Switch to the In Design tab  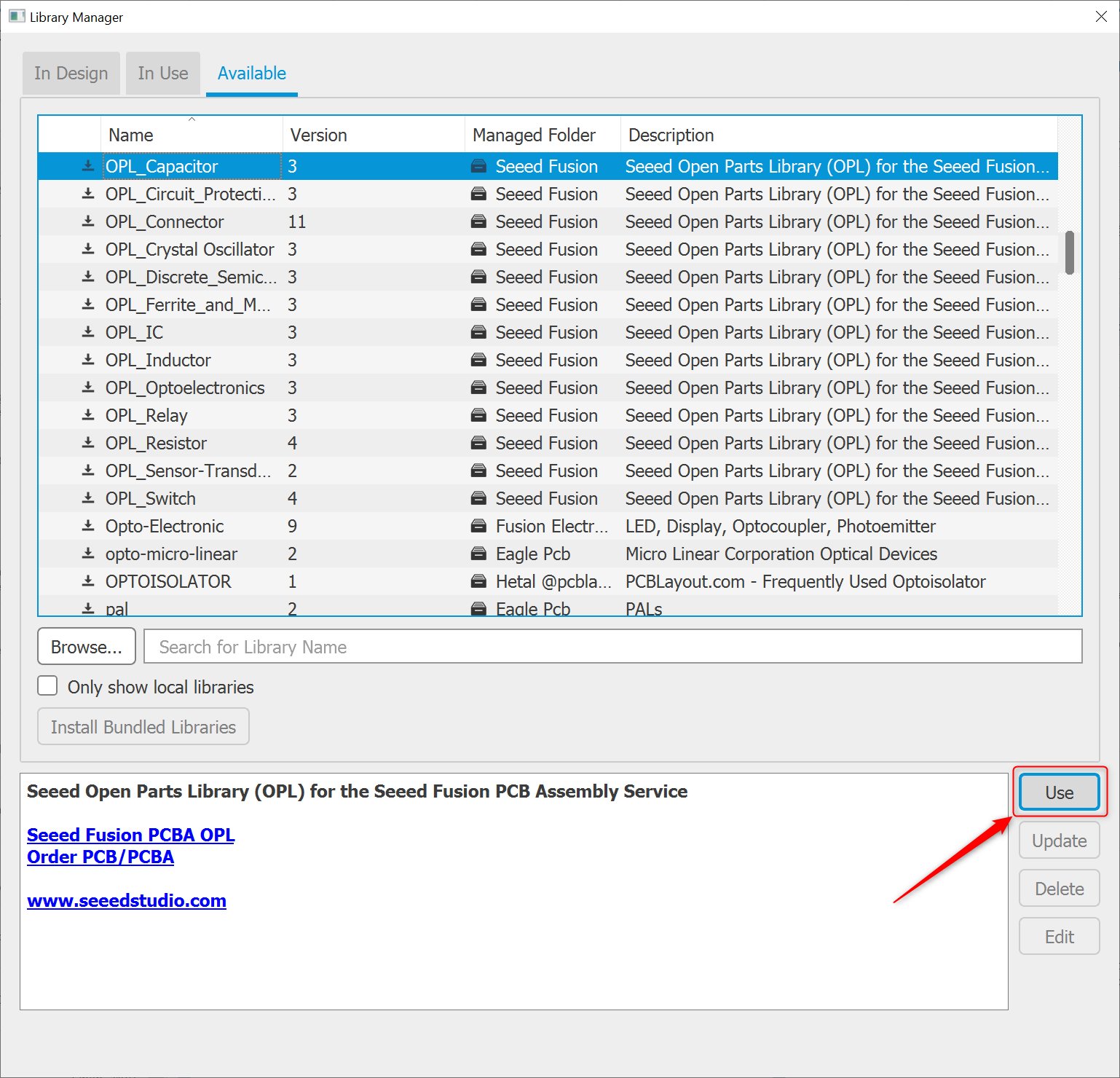(x=71, y=73)
